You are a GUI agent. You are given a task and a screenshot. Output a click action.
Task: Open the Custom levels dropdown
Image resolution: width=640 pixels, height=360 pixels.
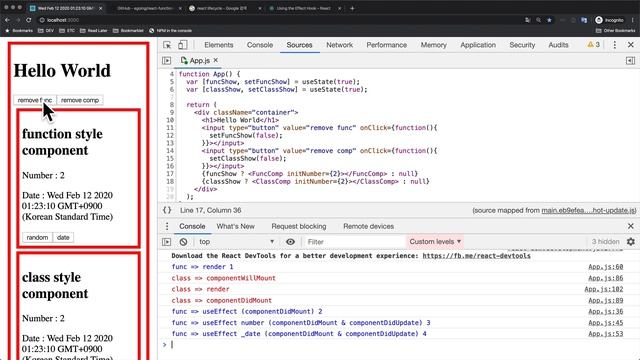click(x=435, y=242)
